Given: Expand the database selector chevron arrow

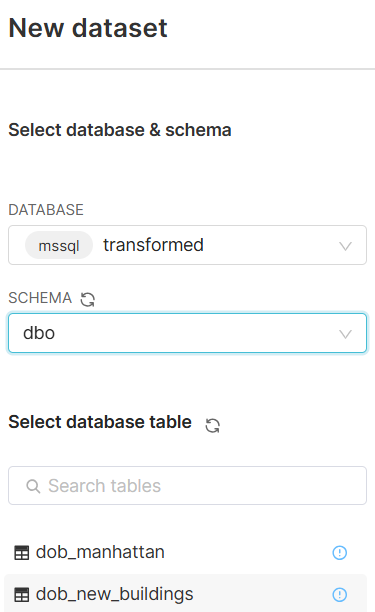Looking at the screenshot, I should 345,246.
